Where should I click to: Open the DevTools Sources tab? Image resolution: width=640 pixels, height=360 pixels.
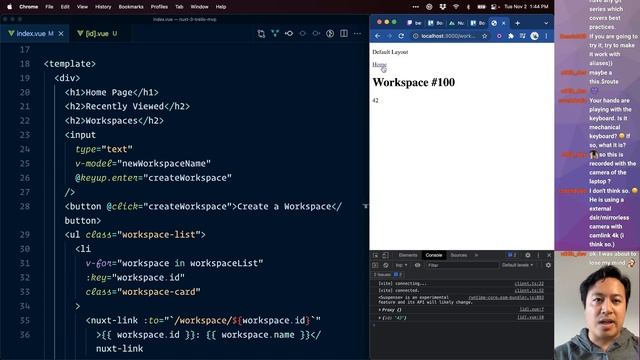tap(459, 255)
